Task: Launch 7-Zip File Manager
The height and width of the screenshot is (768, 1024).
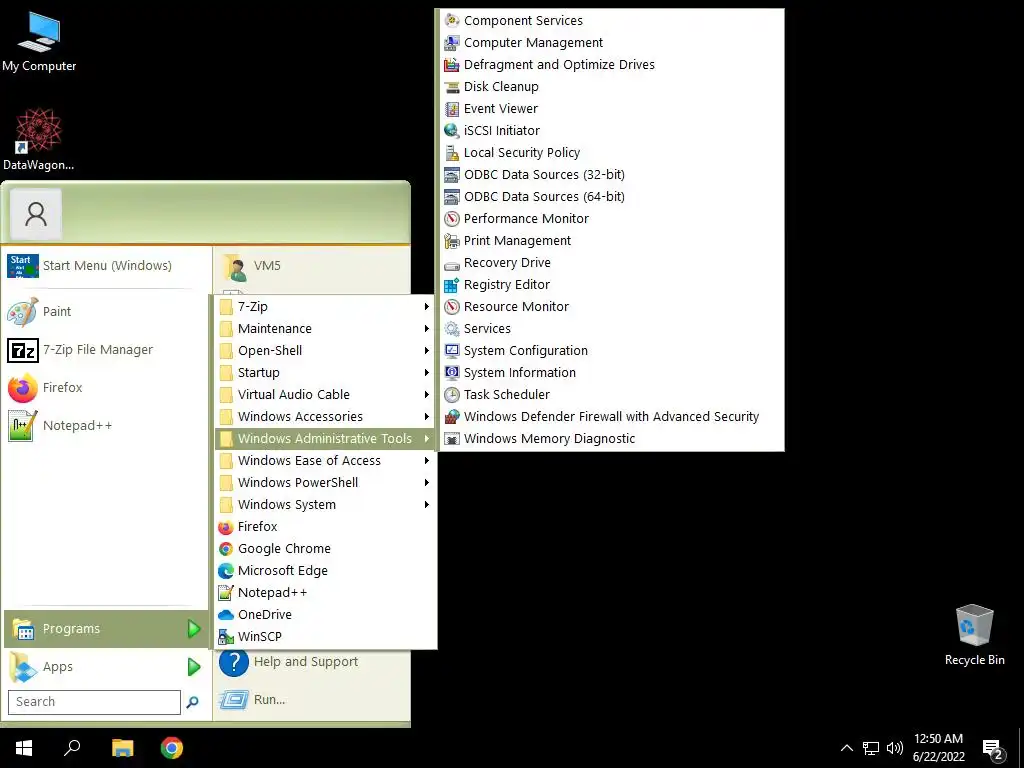Action: click(x=106, y=350)
